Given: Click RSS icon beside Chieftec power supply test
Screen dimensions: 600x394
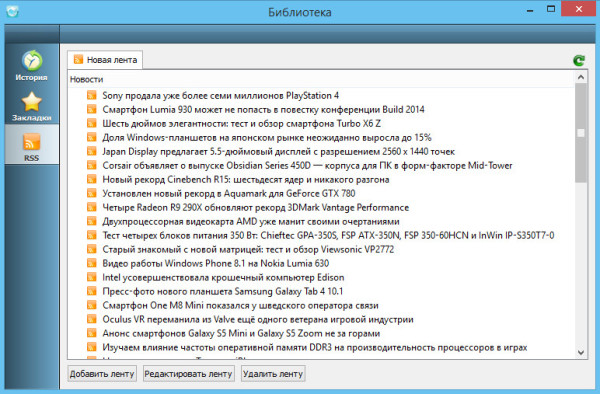Looking at the screenshot, I should point(91,235).
